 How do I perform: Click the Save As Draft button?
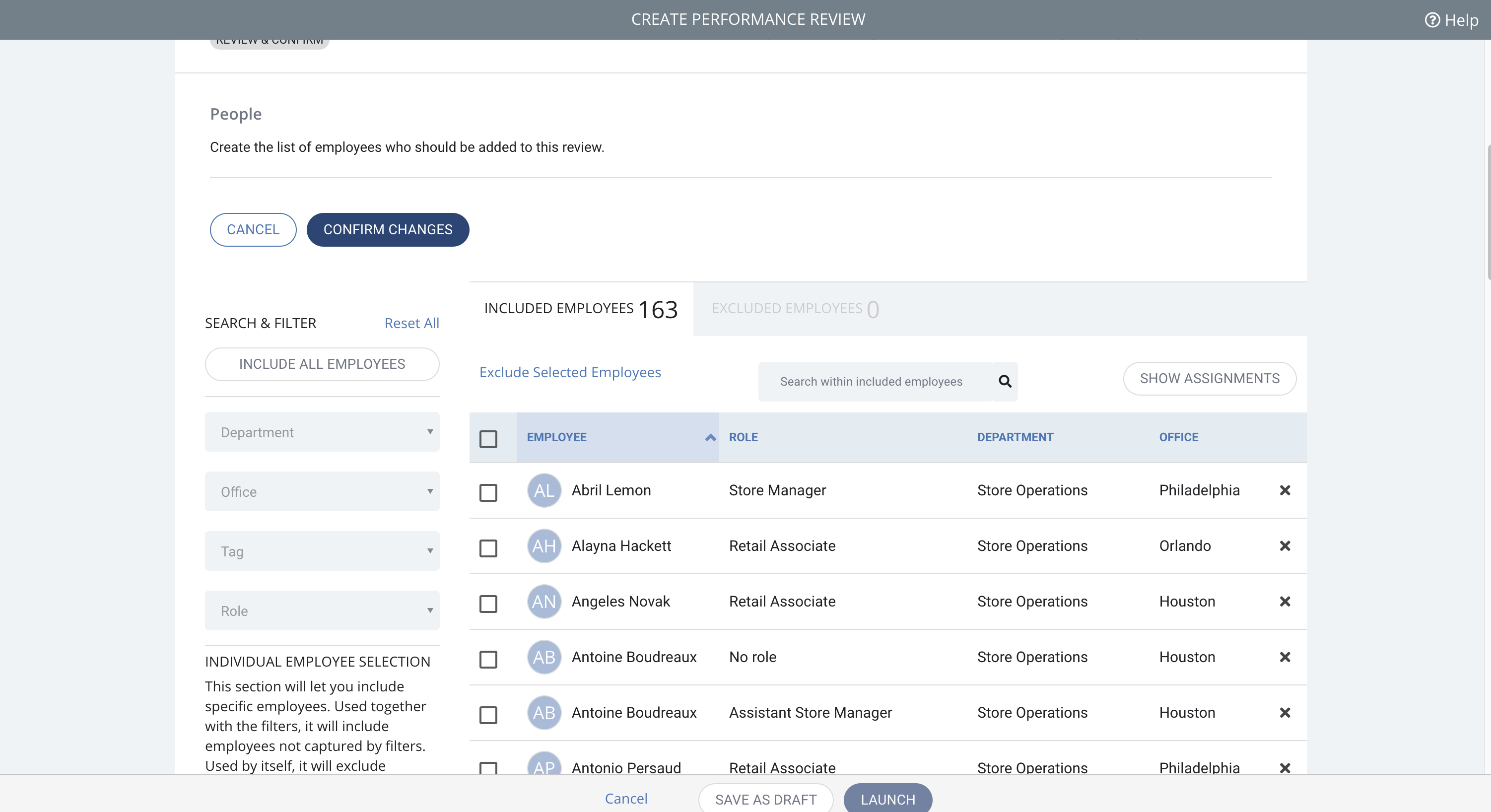click(x=766, y=799)
